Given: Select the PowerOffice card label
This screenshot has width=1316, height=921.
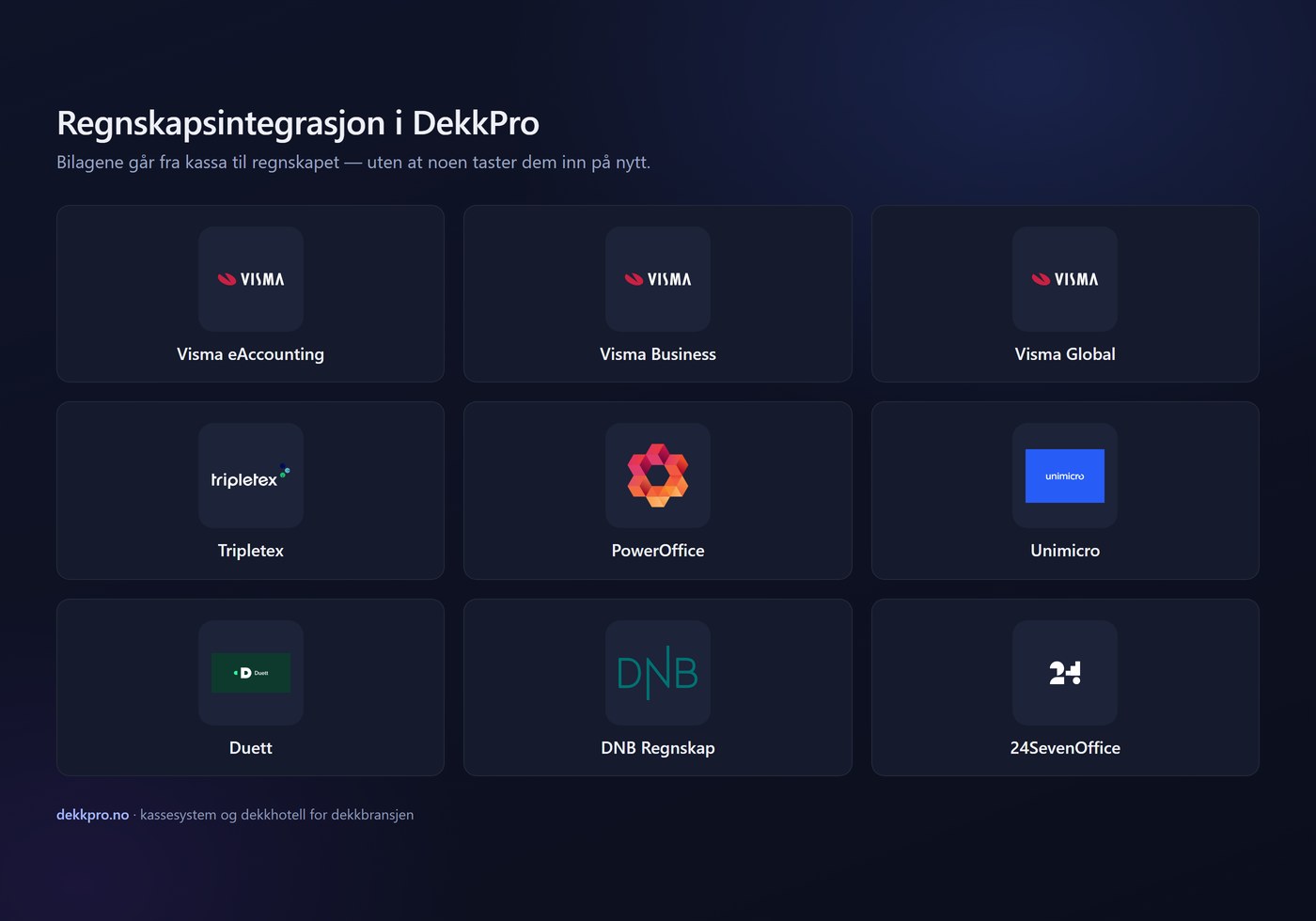Looking at the screenshot, I should point(658,551).
